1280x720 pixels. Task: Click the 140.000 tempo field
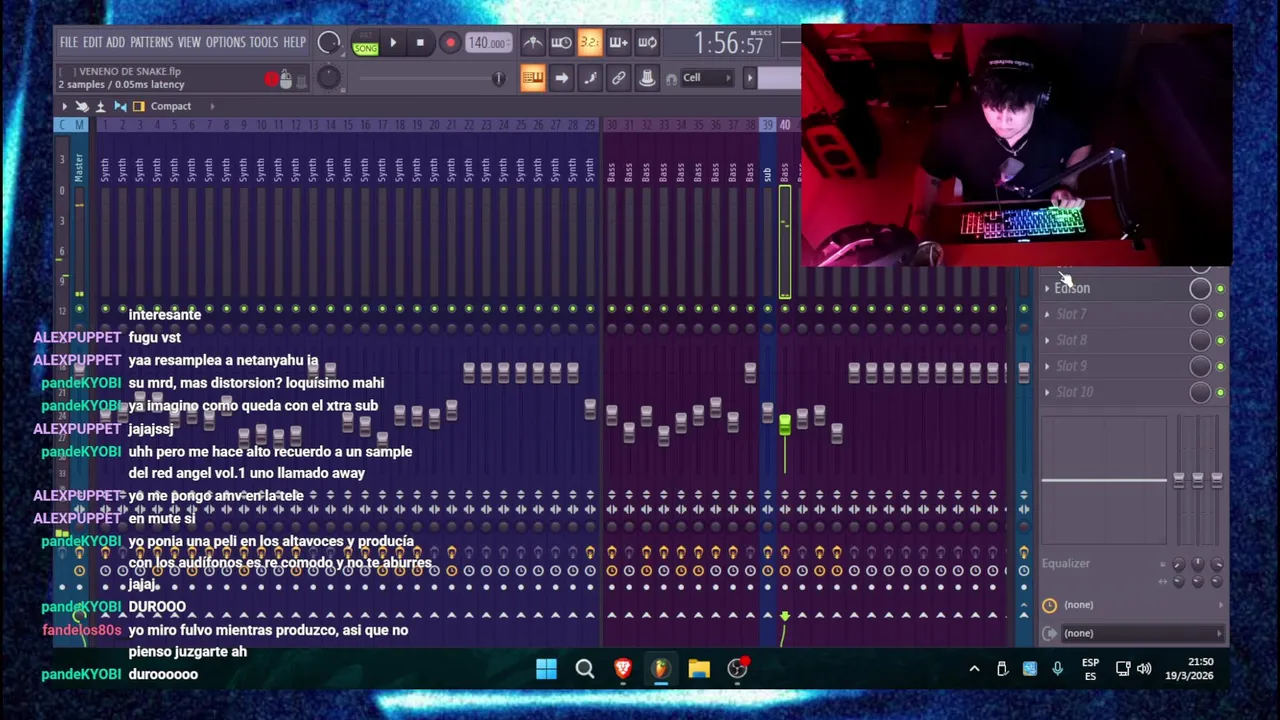pyautogui.click(x=487, y=43)
